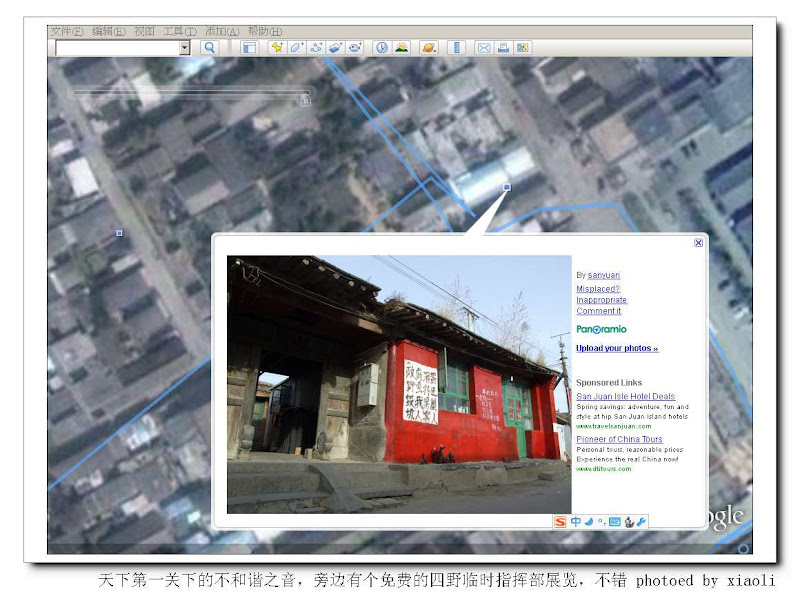The image size is (800, 596).
Task: Open the 添加(A) menu
Action: (x=220, y=31)
